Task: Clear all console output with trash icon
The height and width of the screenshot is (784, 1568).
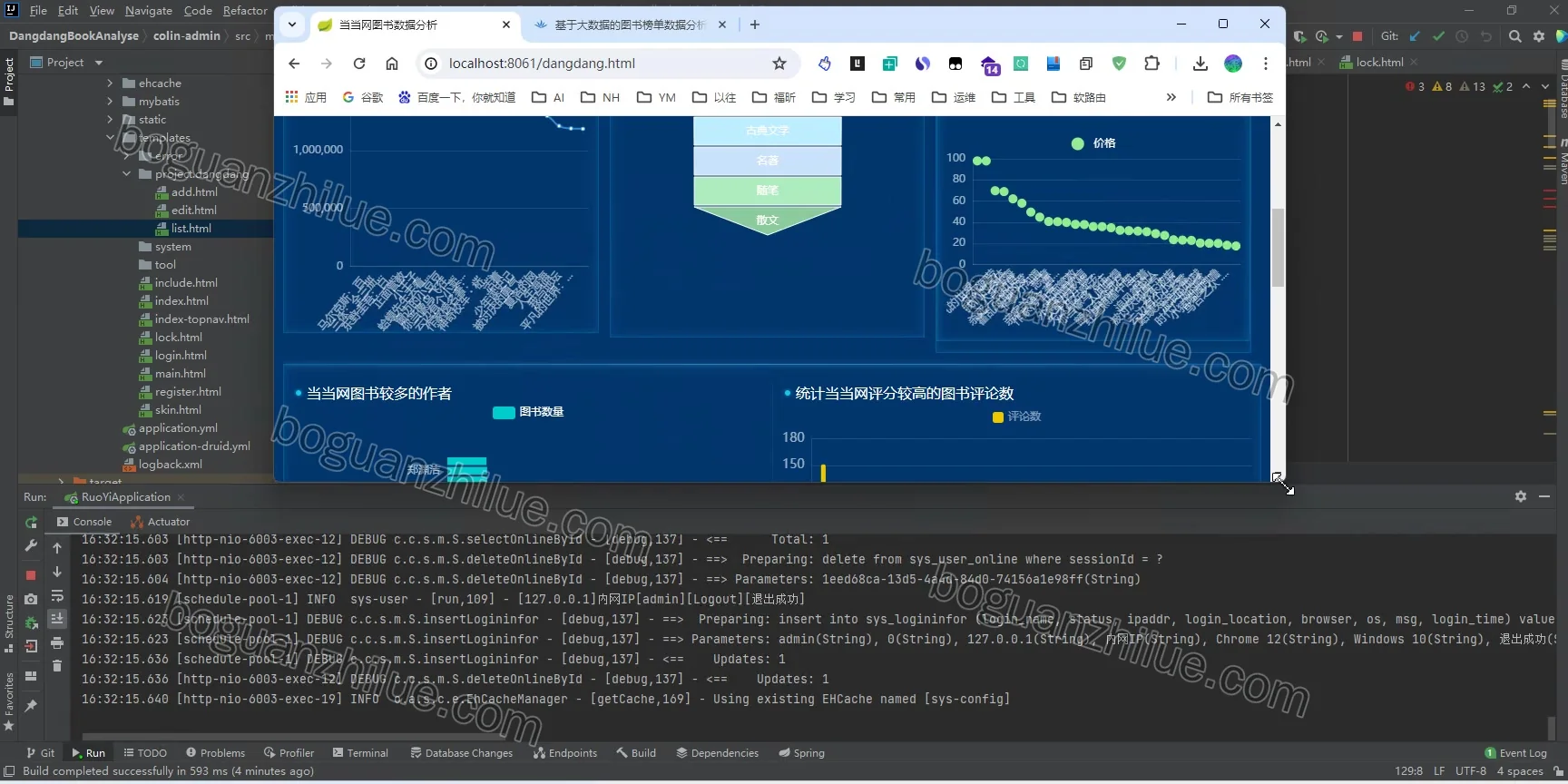Action: (x=57, y=666)
